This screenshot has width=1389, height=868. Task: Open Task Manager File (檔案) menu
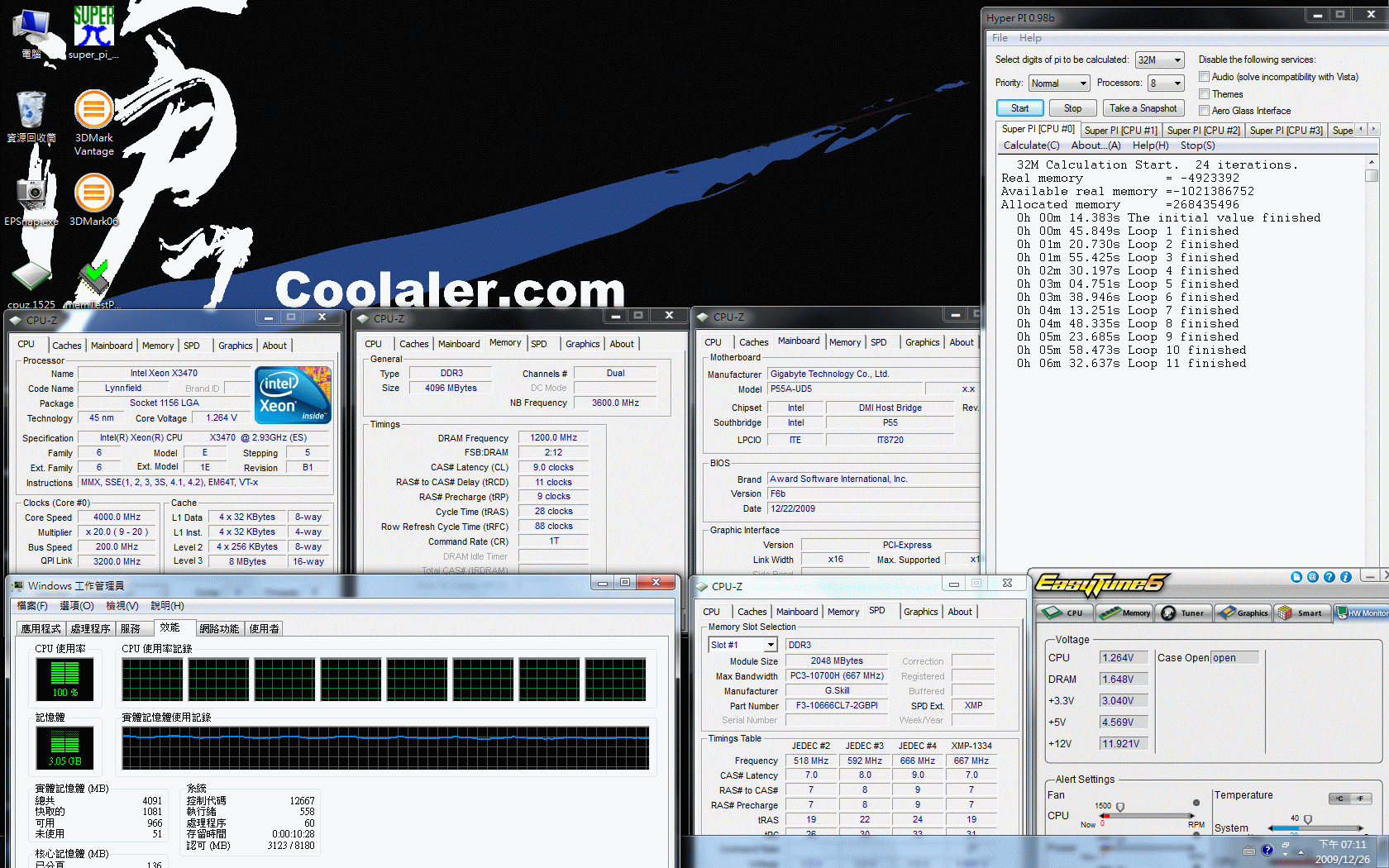[32, 606]
